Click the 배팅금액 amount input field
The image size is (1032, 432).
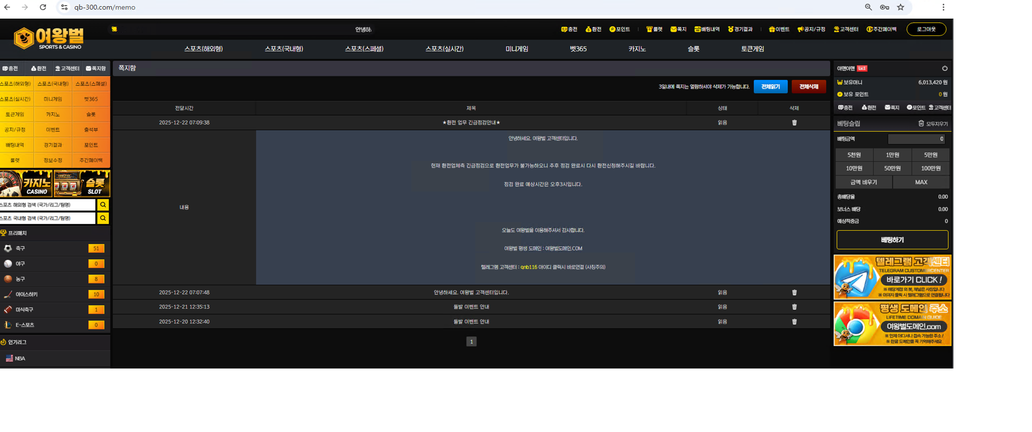(x=916, y=139)
